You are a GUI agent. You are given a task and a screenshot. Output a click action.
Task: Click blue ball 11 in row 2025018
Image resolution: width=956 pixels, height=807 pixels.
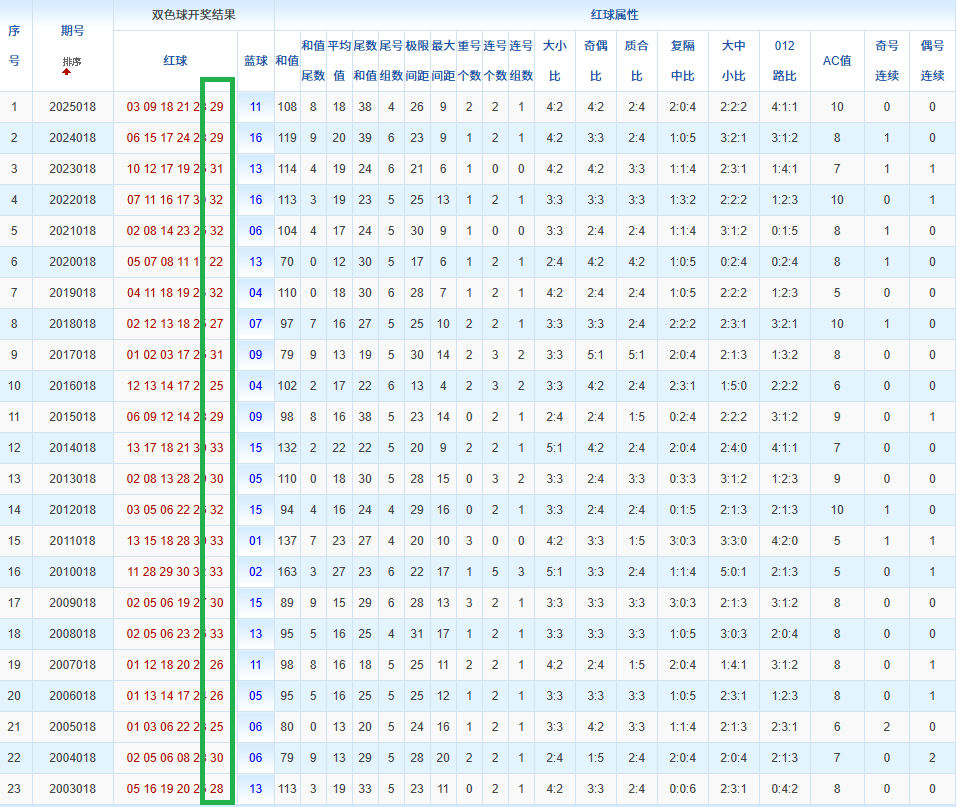(256, 107)
